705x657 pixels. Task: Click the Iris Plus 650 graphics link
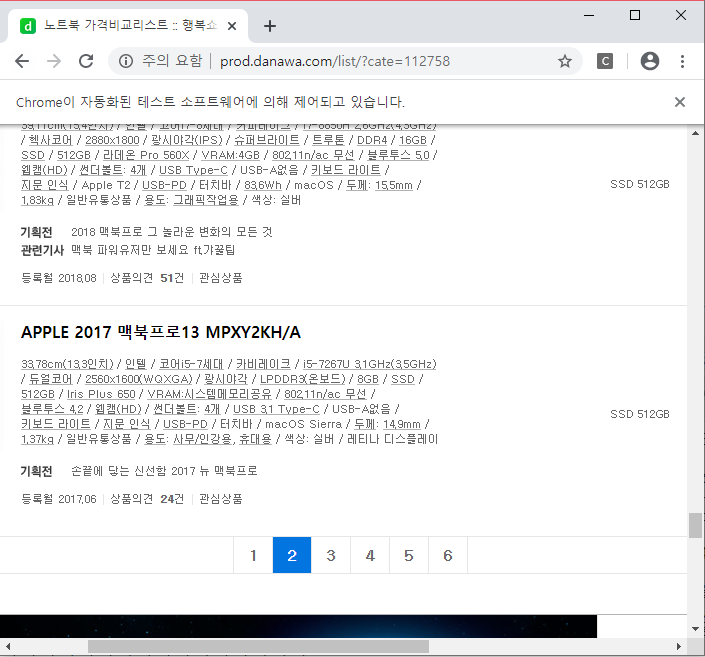101,394
